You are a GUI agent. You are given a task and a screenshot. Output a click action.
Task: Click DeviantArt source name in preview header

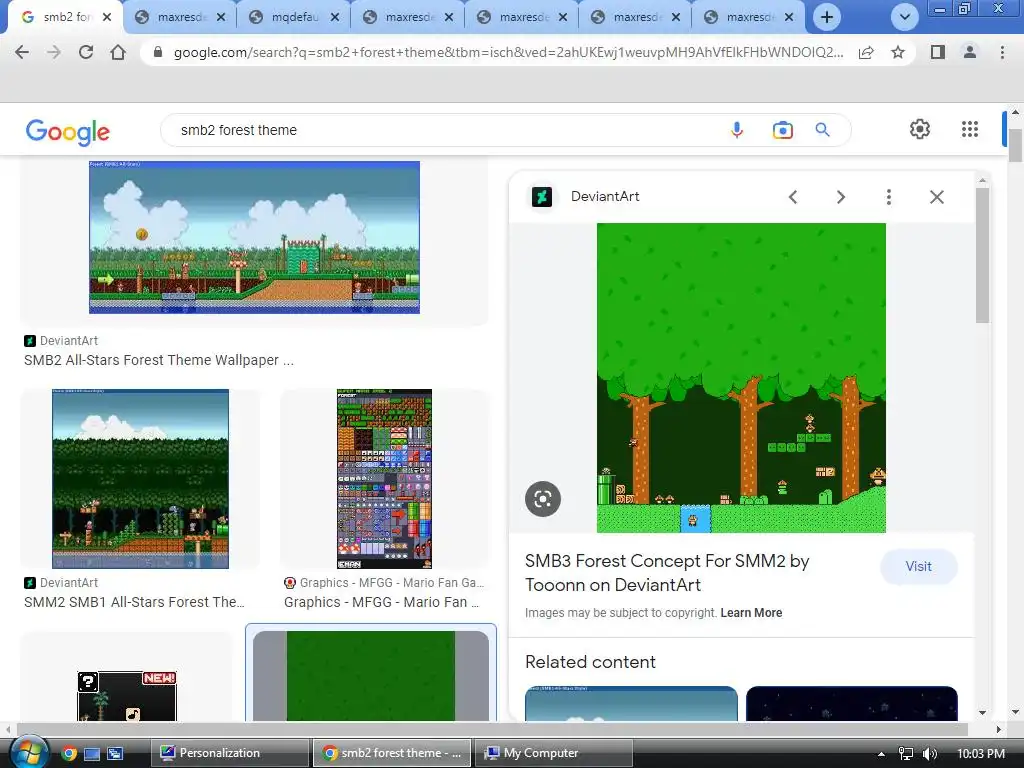605,197
